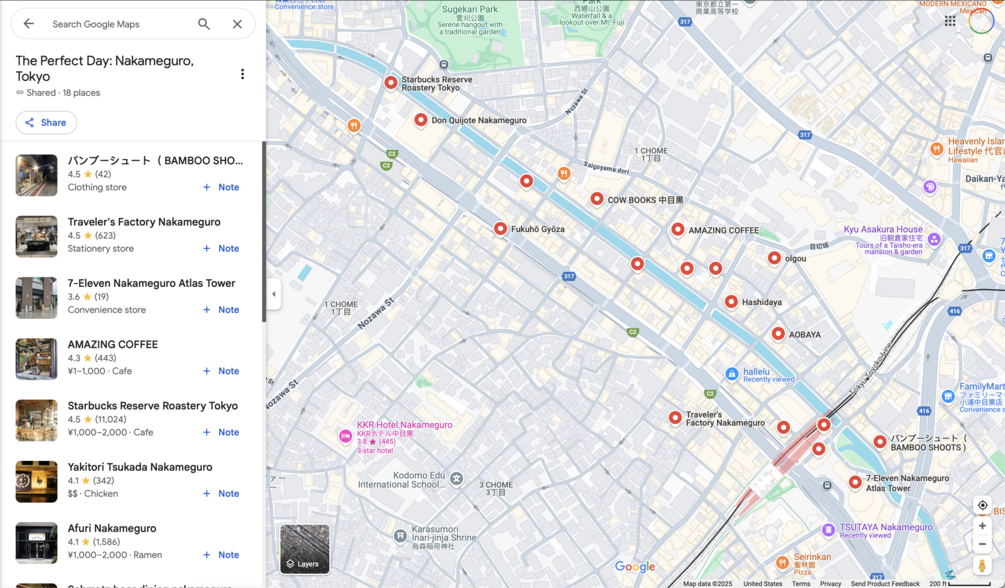Open 7-Eleven Atlas Tower thumbnail photo

click(37, 298)
